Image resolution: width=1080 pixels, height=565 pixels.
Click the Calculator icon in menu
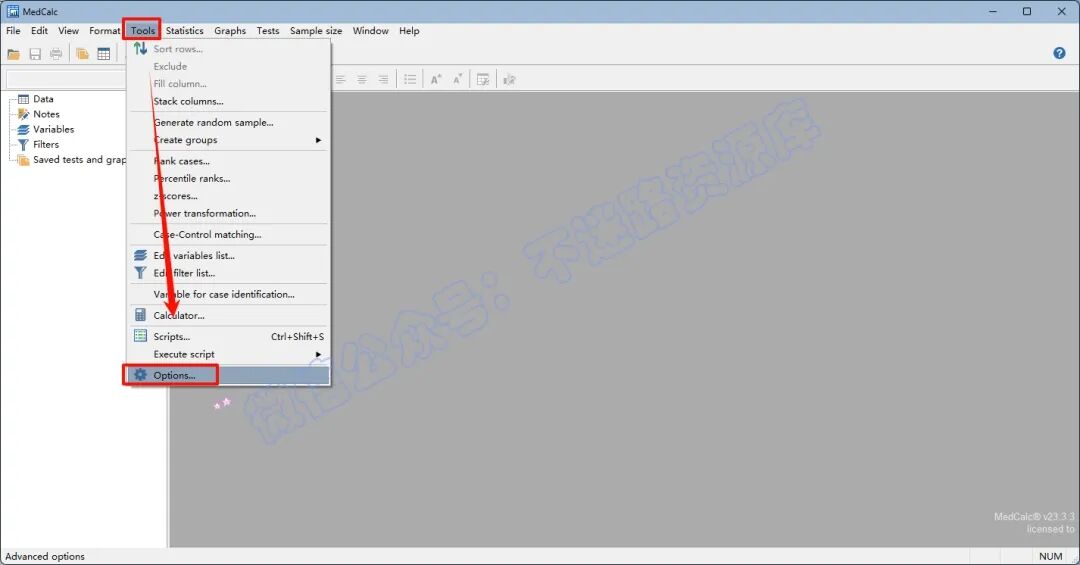pos(141,315)
